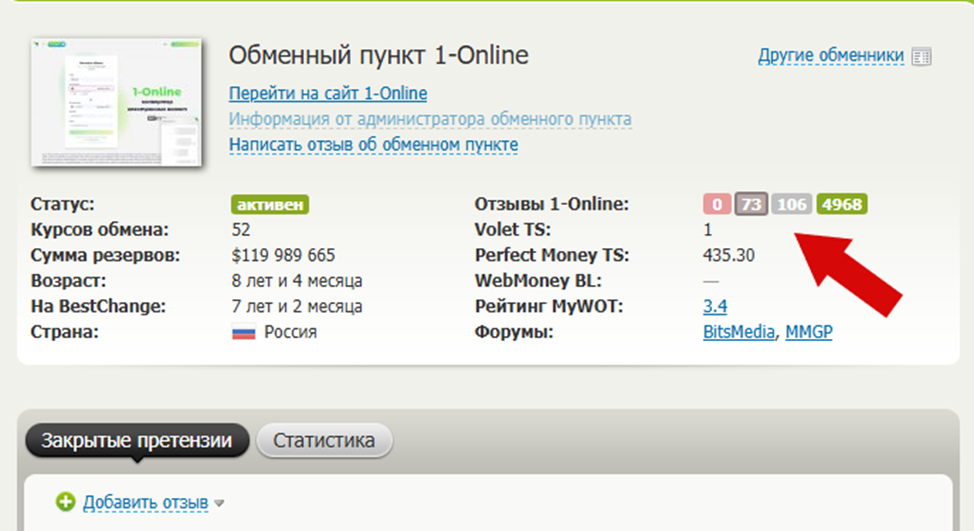This screenshot has width=974, height=531.
Task: Follow the Перейти на сайт 1-Online link
Action: [328, 93]
